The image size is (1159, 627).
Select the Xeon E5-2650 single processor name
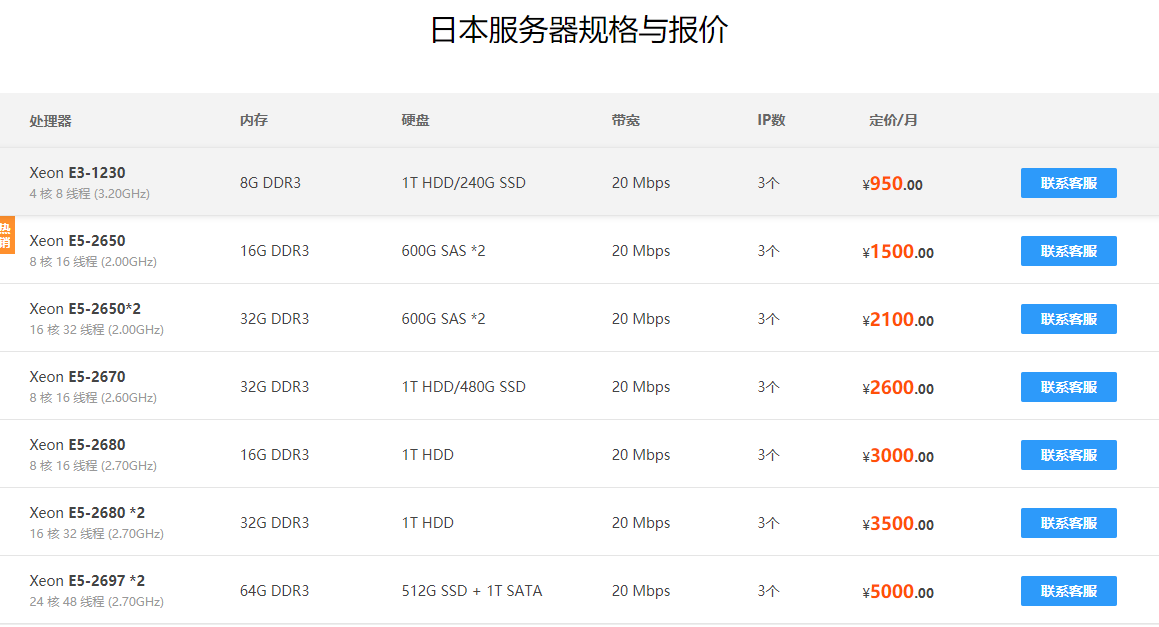point(78,240)
